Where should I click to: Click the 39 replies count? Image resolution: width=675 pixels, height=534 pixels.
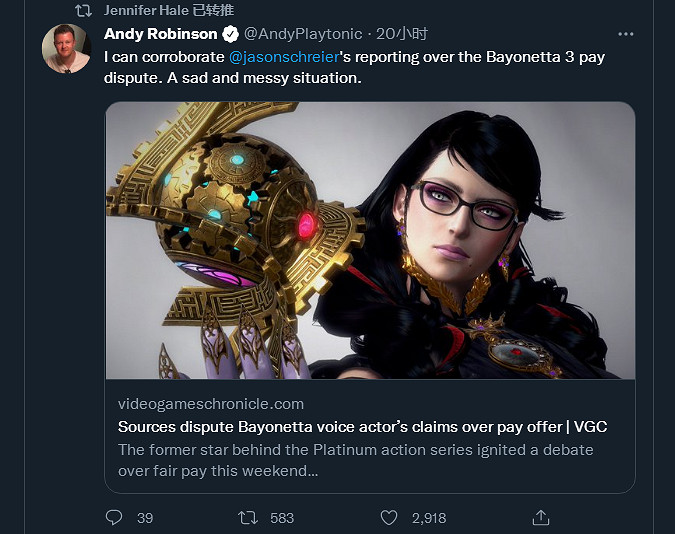pos(145,517)
